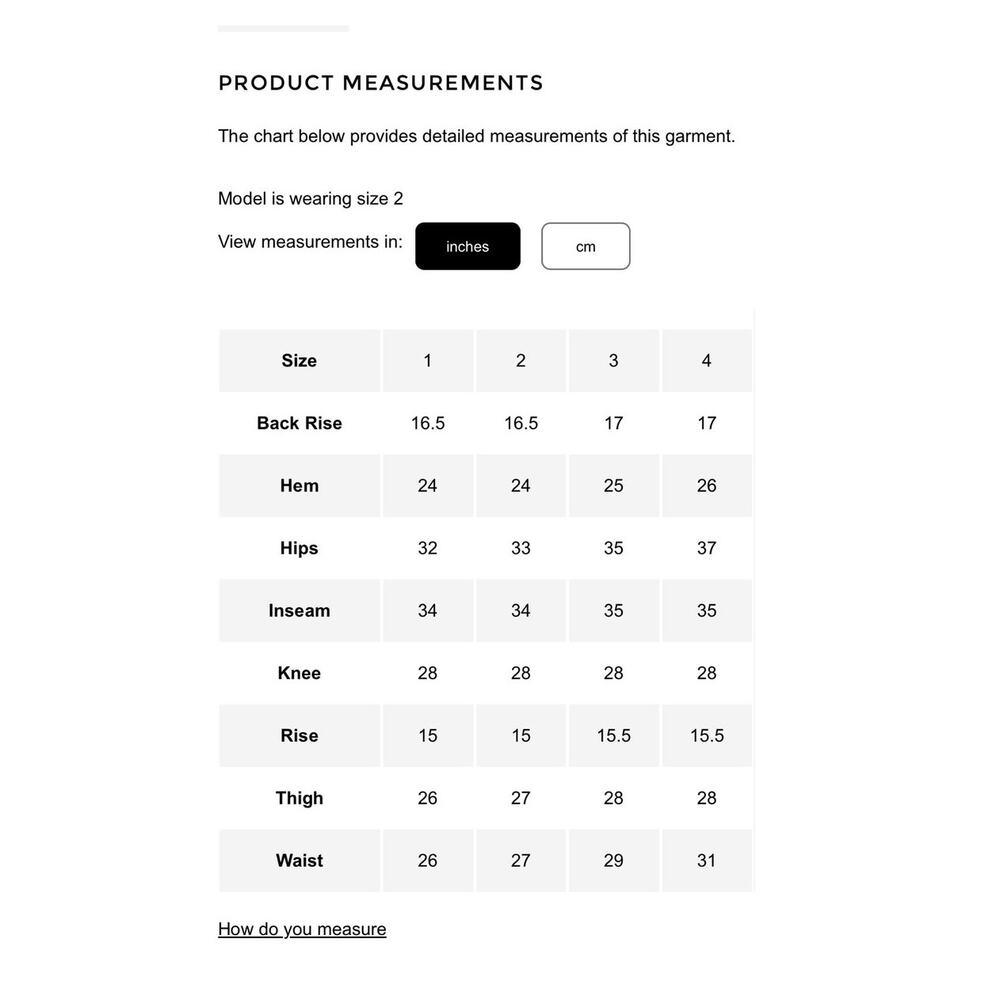Click the Hips value 33 for size 2
Viewport: 1000px width, 1000px height.
pos(520,548)
